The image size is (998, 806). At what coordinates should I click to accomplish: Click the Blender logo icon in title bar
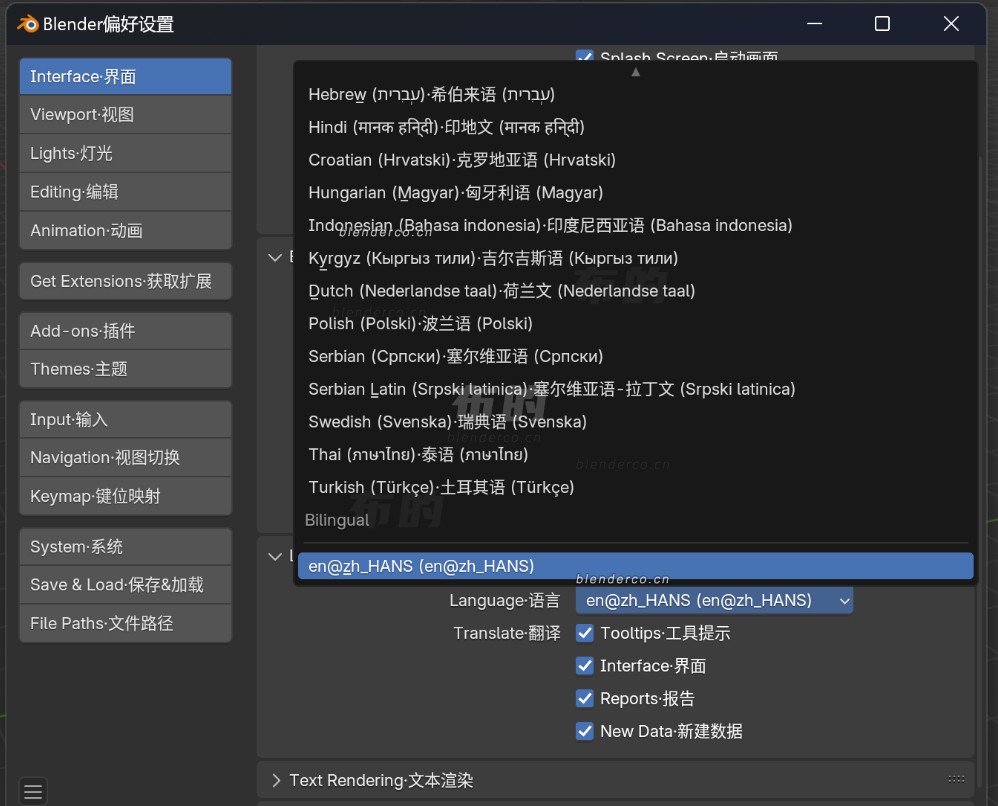click(x=28, y=24)
